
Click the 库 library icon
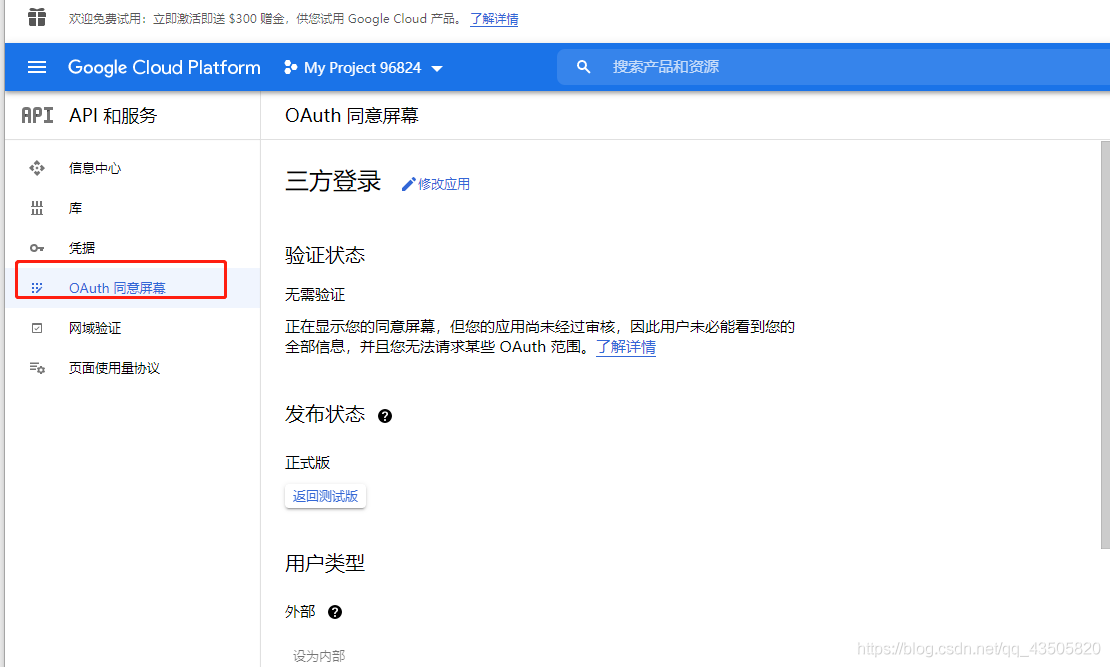pyautogui.click(x=37, y=208)
